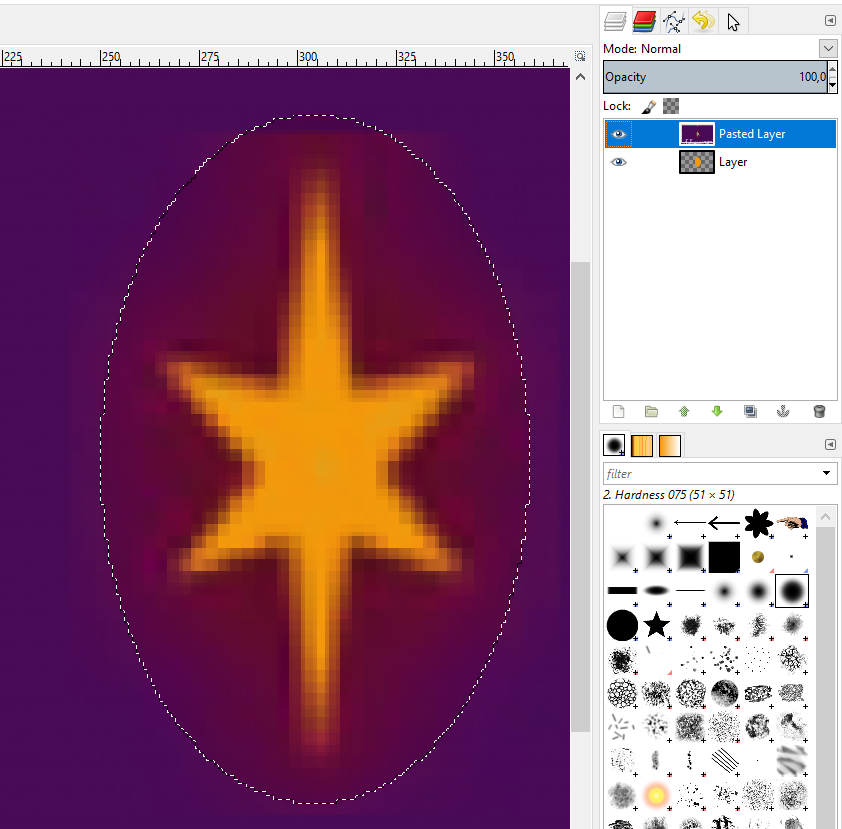The width and height of the screenshot is (842, 829).
Task: Raise the layer with the green up arrow
Action: click(684, 412)
